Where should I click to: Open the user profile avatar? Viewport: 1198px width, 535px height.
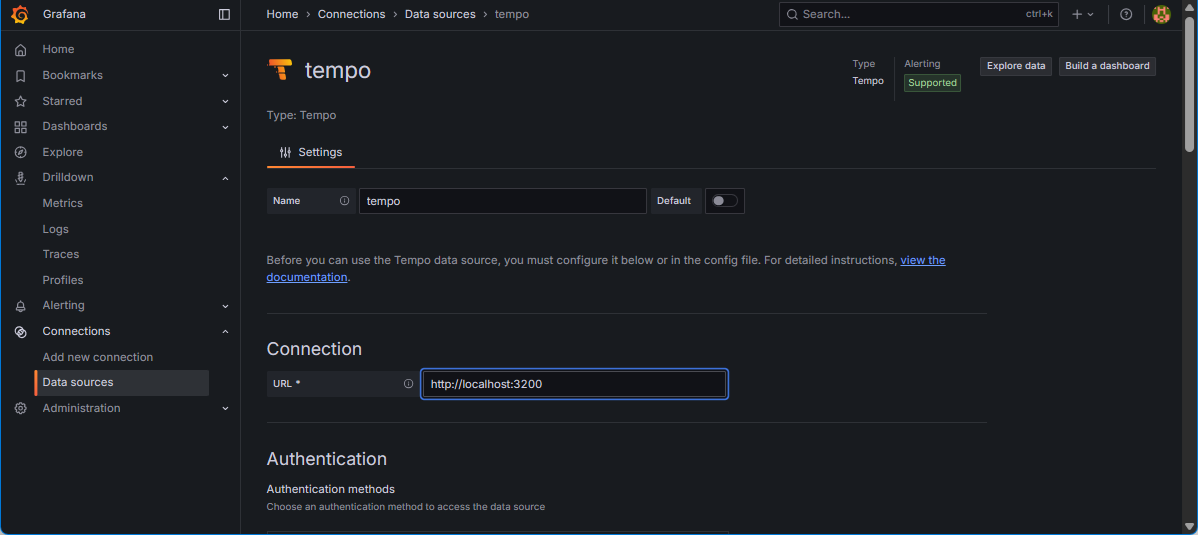1161,14
